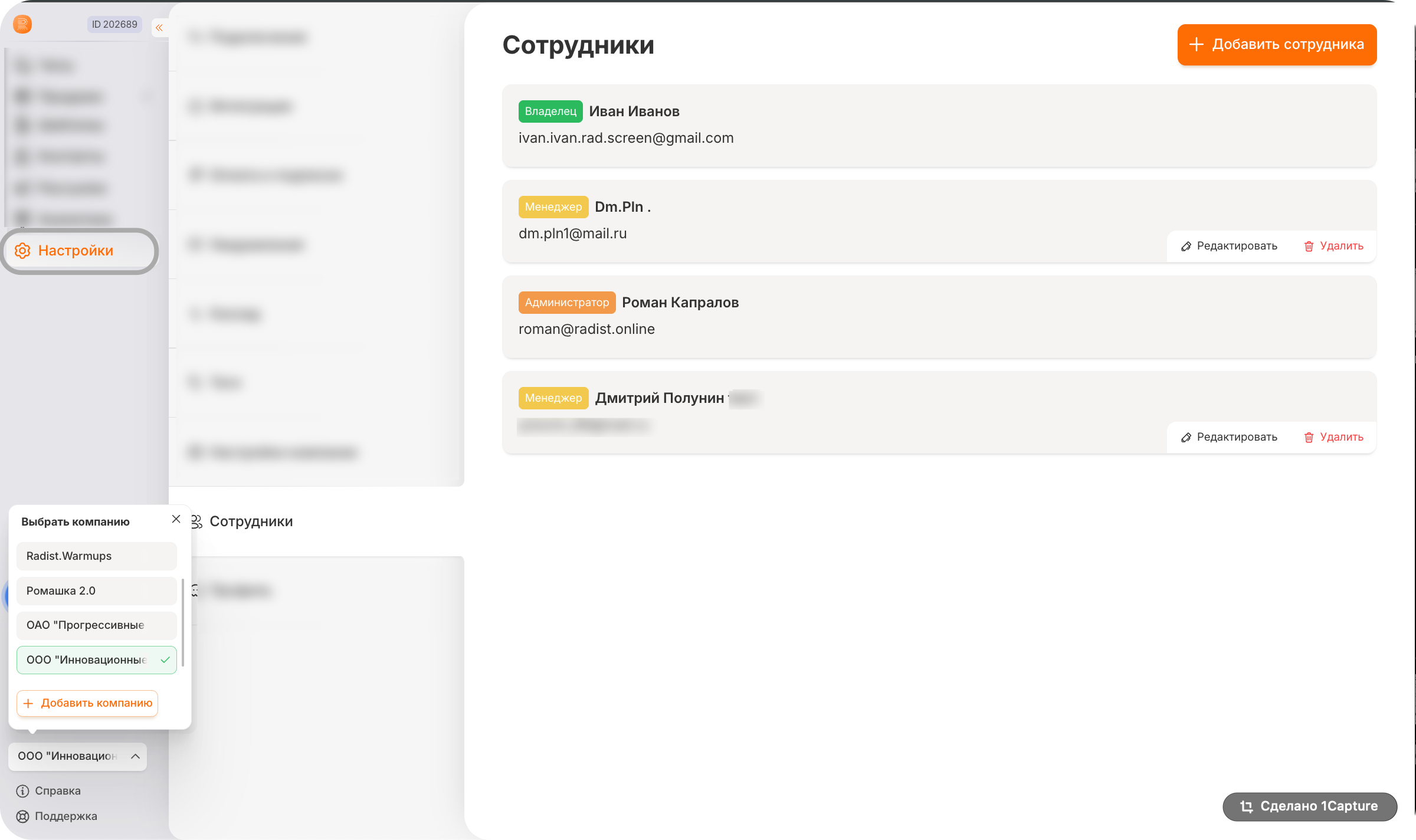The width and height of the screenshot is (1416, 840).
Task: Click Менеджер badge next to Дмитрий Полунин
Action: (553, 398)
